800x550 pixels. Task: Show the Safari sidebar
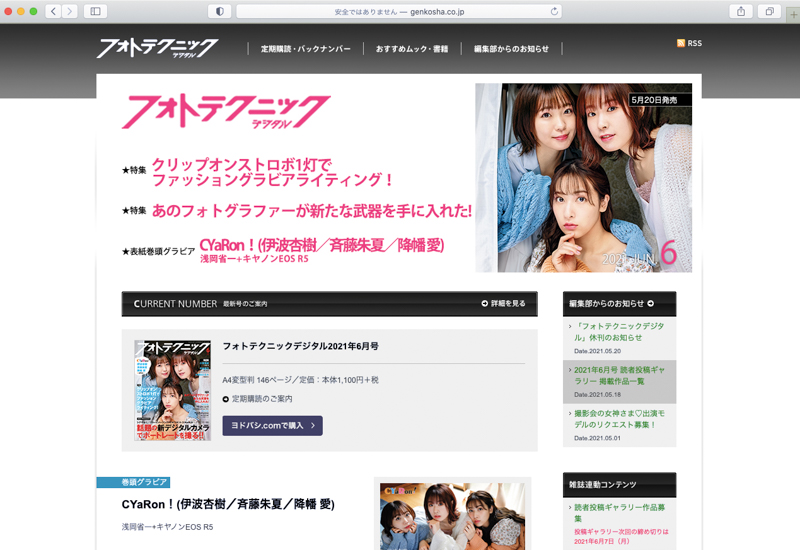click(95, 11)
